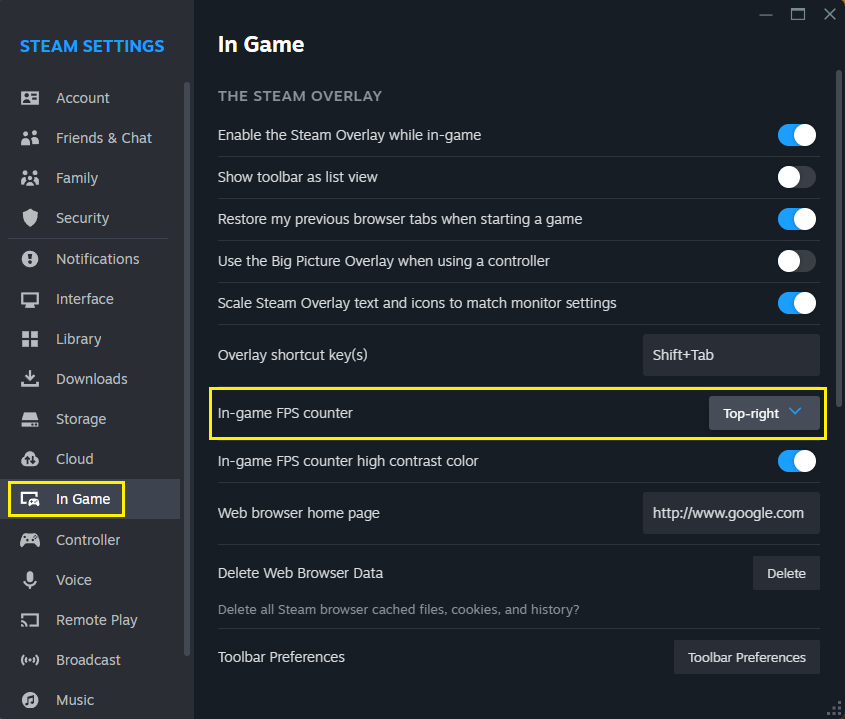Turn on Big Picture Overlay for controller
The height and width of the screenshot is (719, 845).
[797, 261]
